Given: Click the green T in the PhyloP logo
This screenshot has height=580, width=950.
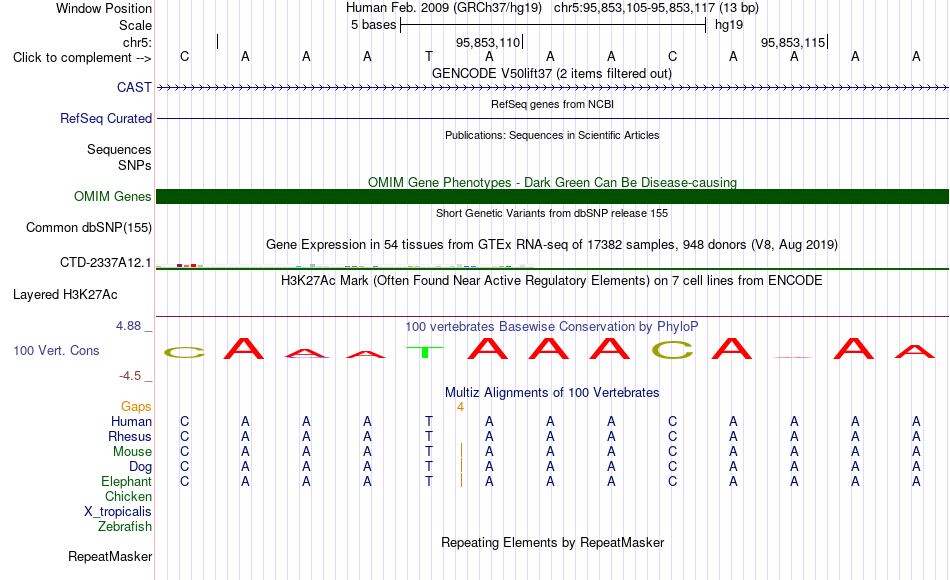Looking at the screenshot, I should (425, 352).
